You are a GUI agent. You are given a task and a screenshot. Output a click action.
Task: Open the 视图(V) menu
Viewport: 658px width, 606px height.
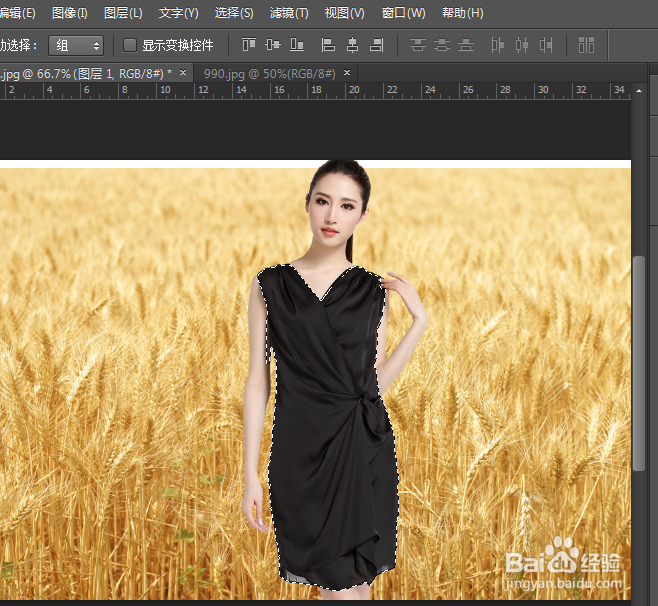(345, 13)
